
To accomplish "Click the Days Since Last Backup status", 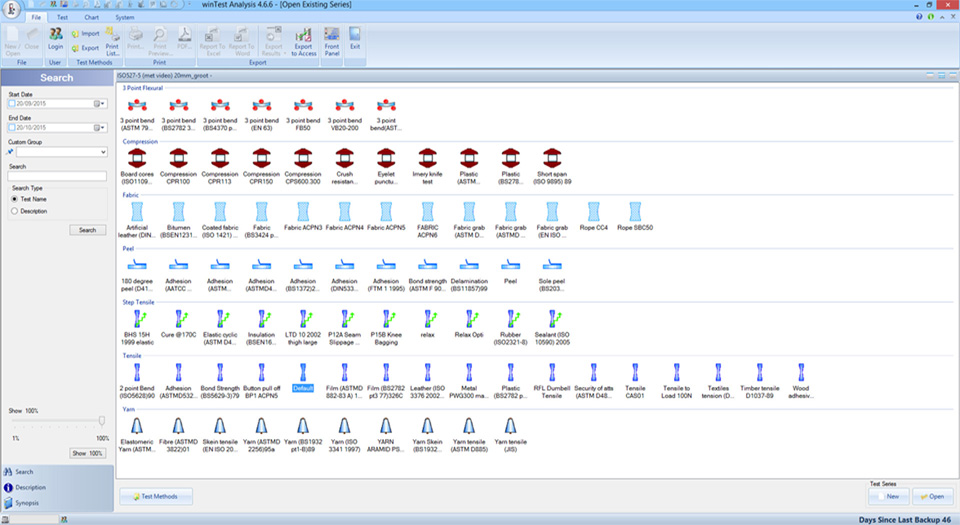I will [x=905, y=519].
